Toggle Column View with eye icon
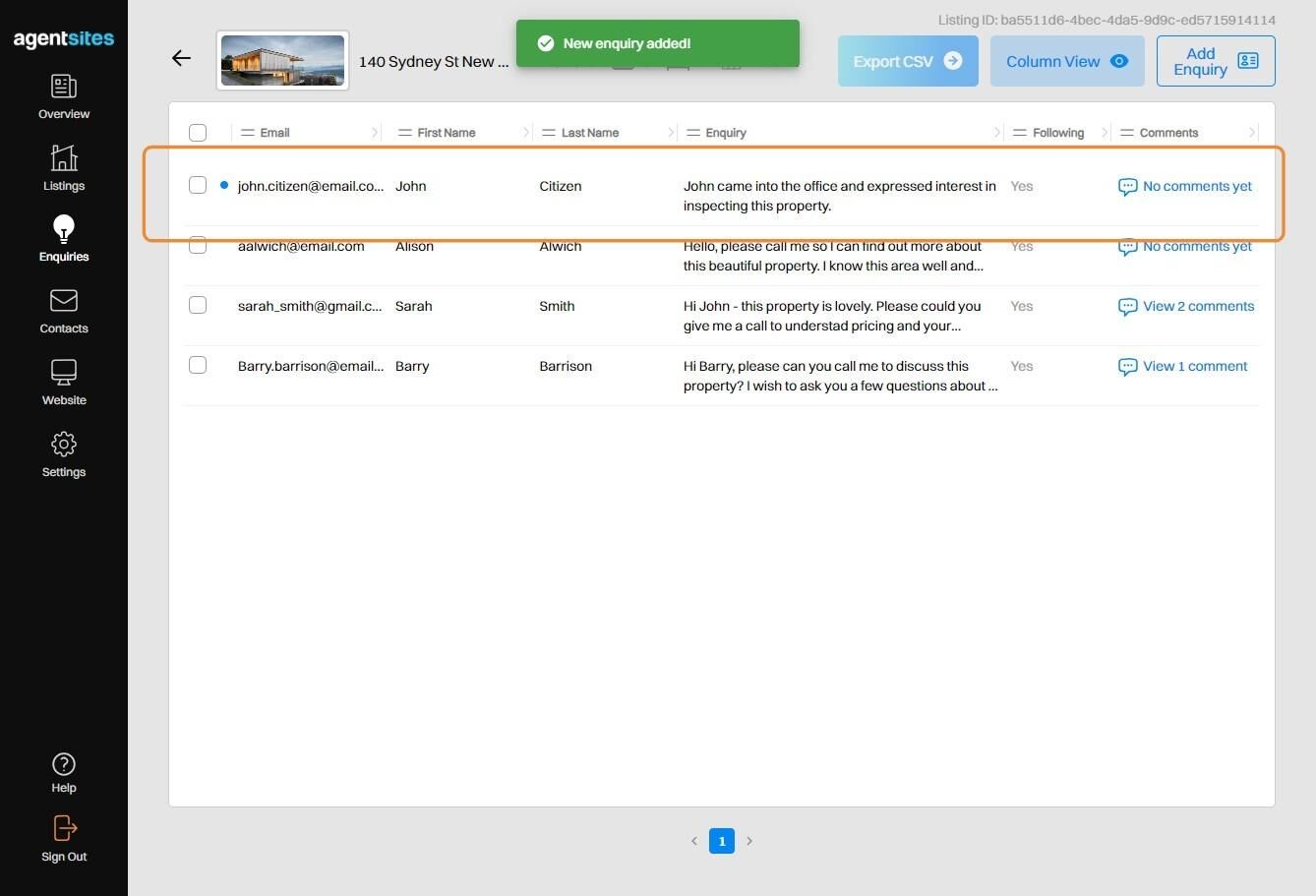This screenshot has height=896, width=1316. [1067, 61]
